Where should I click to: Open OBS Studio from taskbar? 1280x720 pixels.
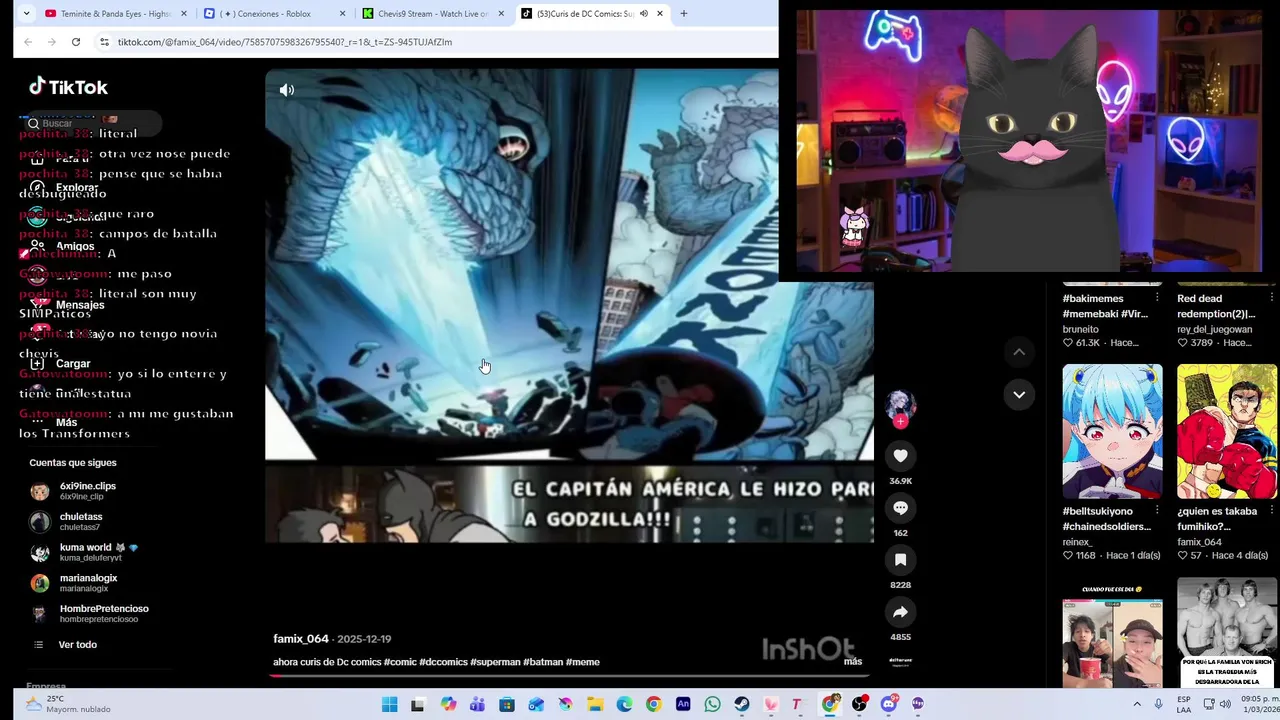point(859,705)
